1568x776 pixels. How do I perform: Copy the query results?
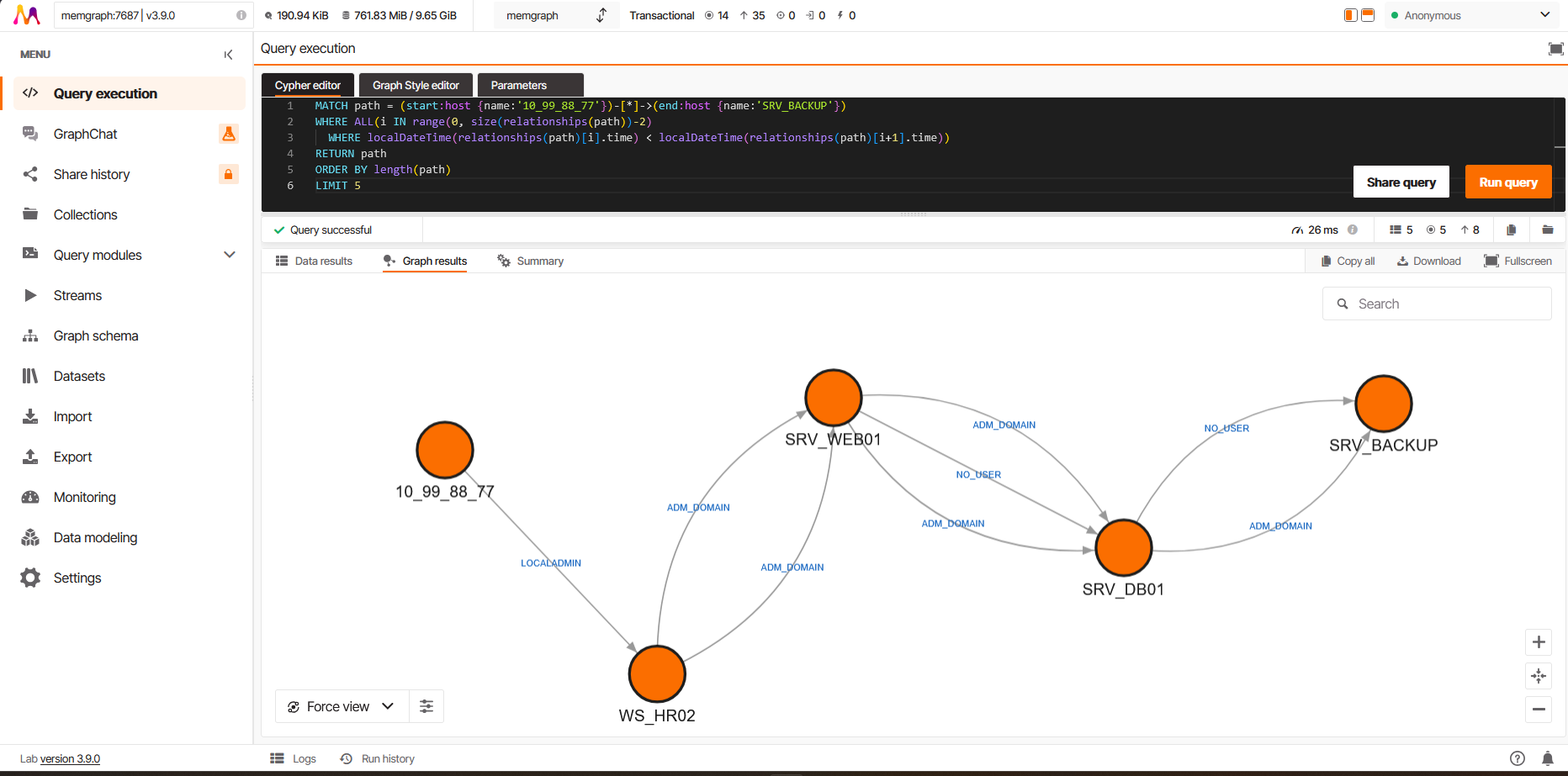pyautogui.click(x=1346, y=261)
